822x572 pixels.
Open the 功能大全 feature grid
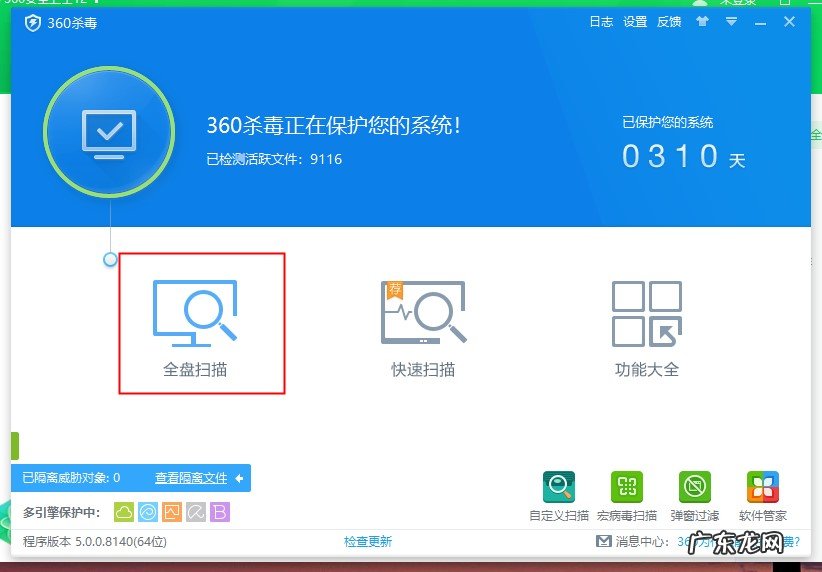click(x=647, y=328)
